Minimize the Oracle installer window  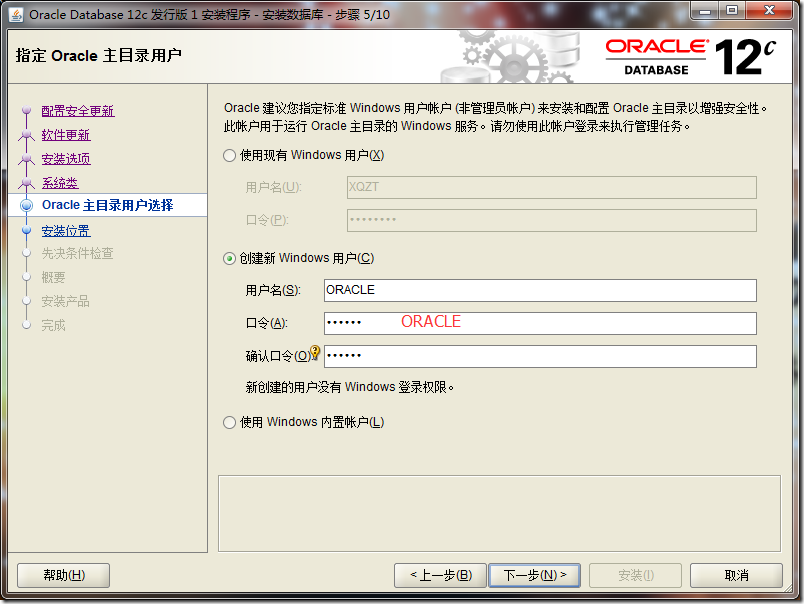[x=705, y=11]
